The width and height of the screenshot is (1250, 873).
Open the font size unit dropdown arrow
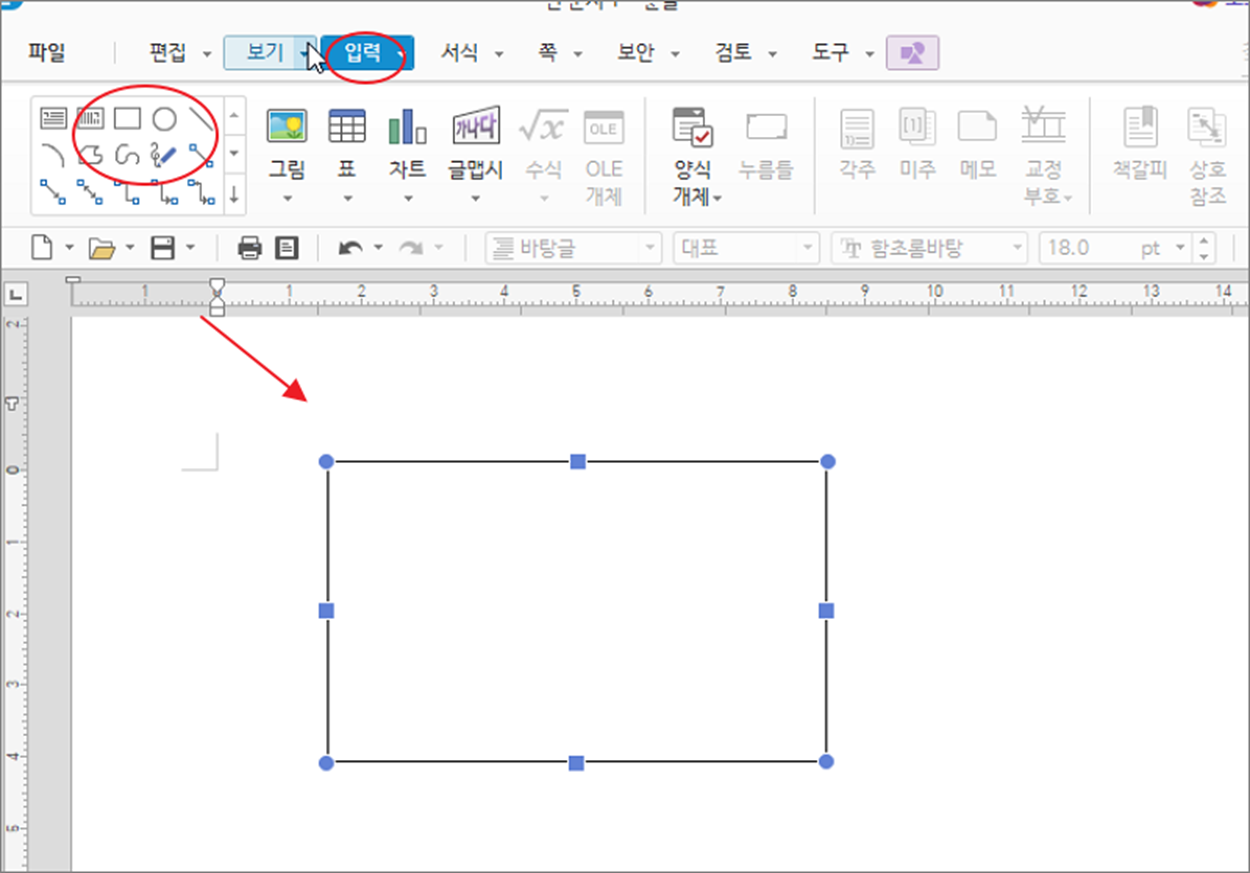pos(1180,248)
